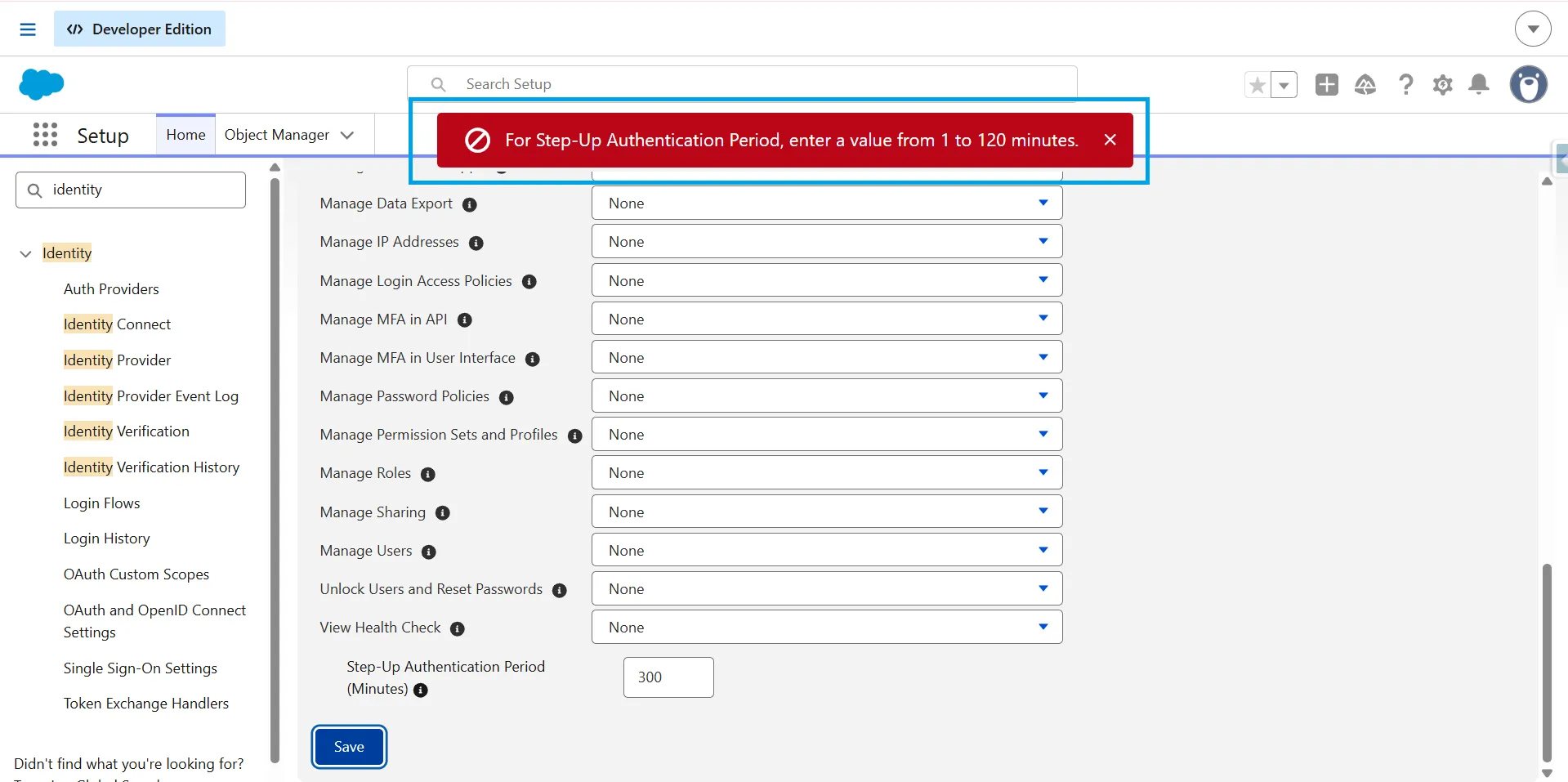The image size is (1568, 782).
Task: Open Token Exchange Handlers
Action: pos(146,704)
